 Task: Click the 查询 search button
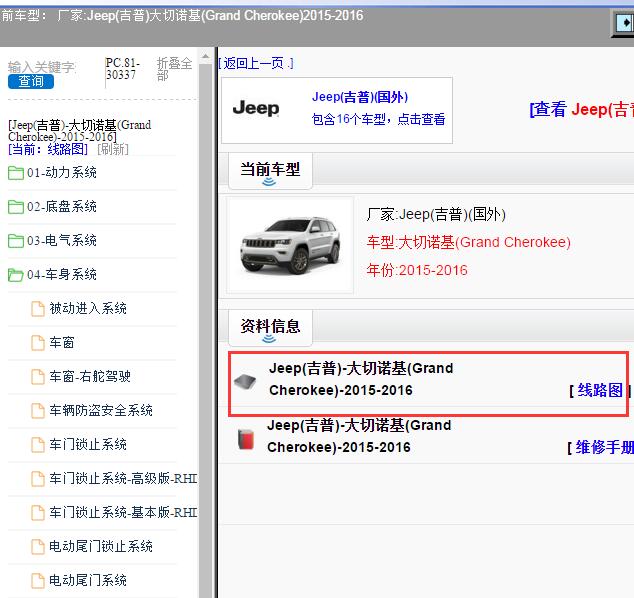[31, 81]
